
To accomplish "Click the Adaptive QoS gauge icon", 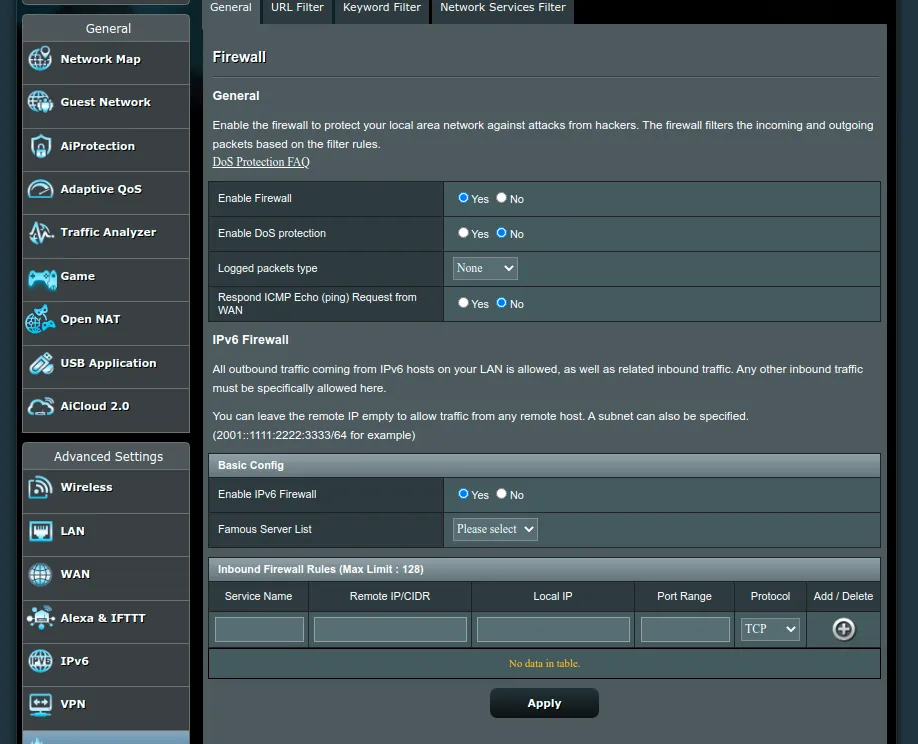I will (x=40, y=189).
